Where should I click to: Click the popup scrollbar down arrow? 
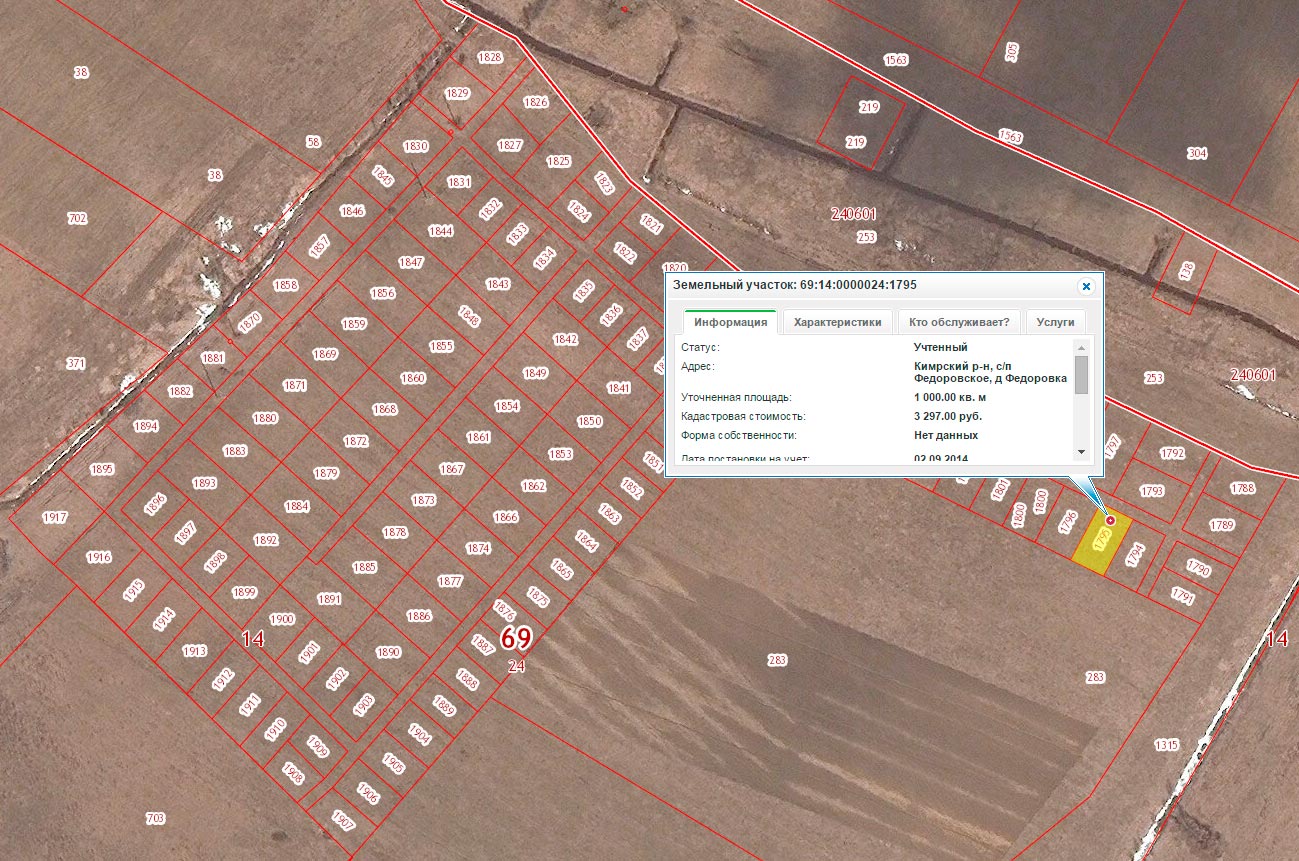tap(1081, 452)
